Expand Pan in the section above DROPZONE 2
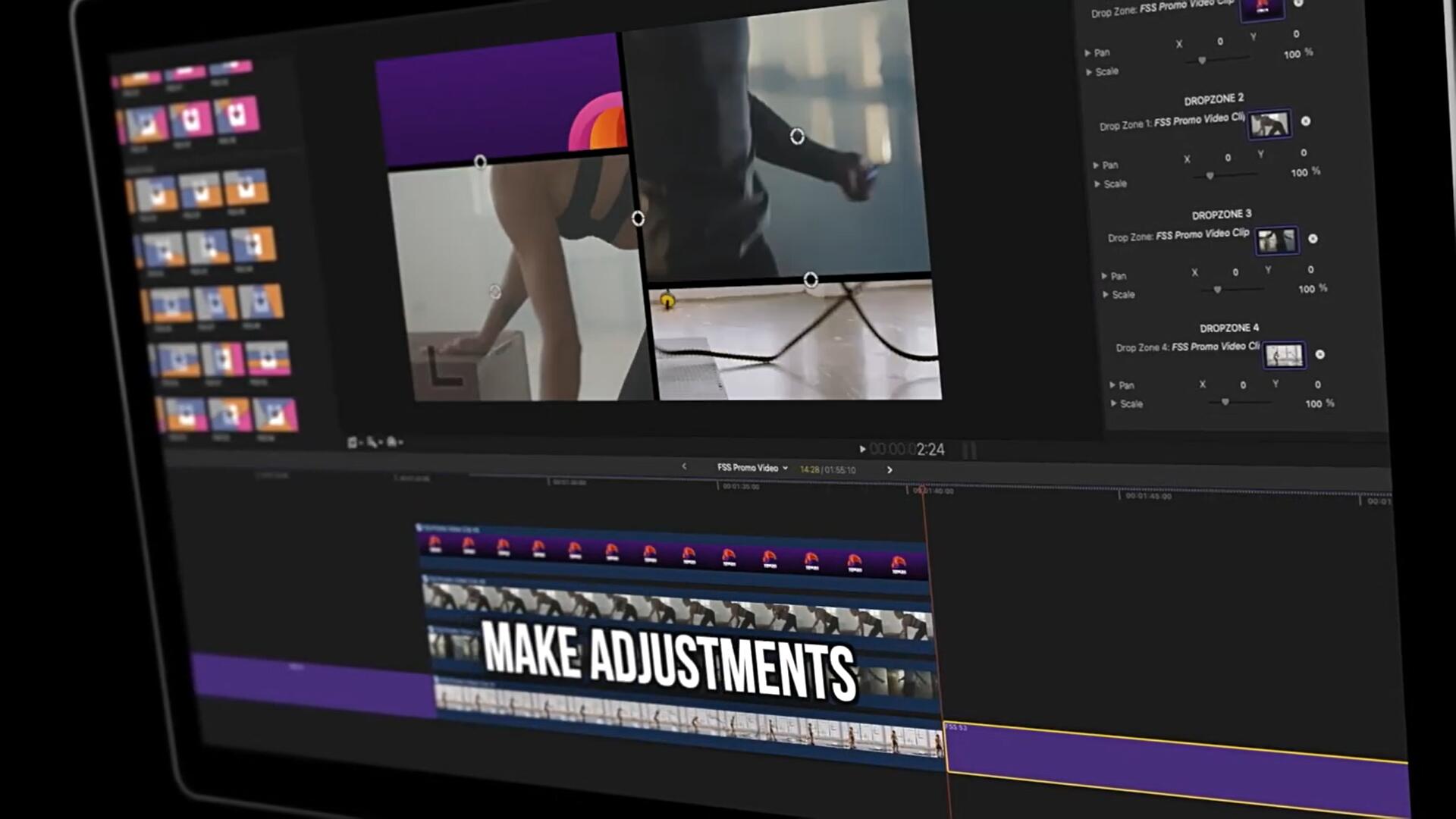 click(1087, 53)
